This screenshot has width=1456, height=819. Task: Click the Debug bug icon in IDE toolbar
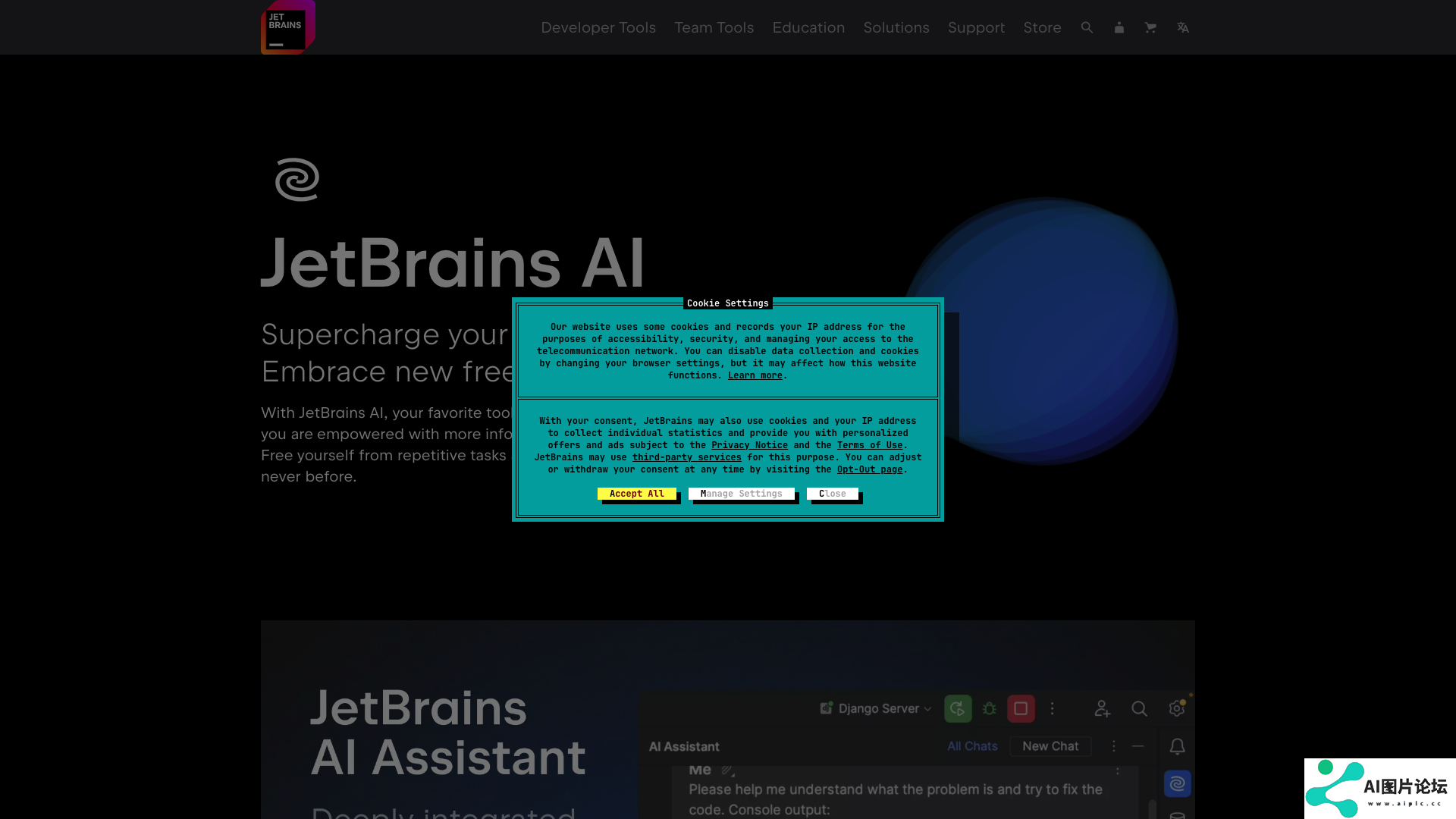[x=989, y=708]
